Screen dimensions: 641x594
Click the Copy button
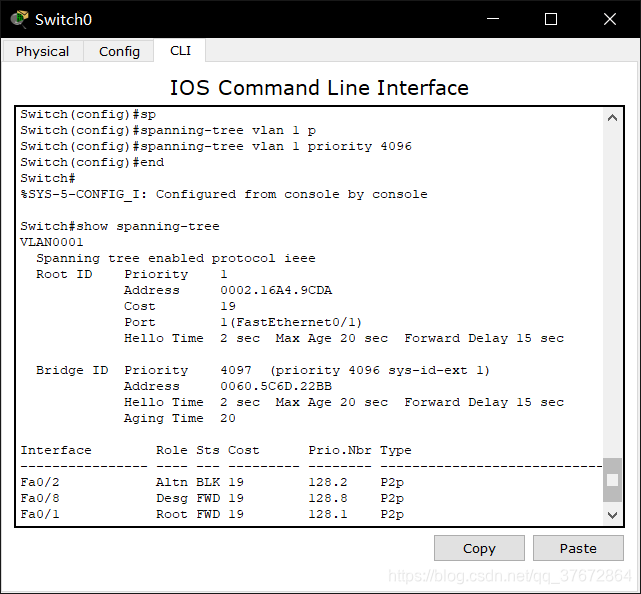point(479,548)
